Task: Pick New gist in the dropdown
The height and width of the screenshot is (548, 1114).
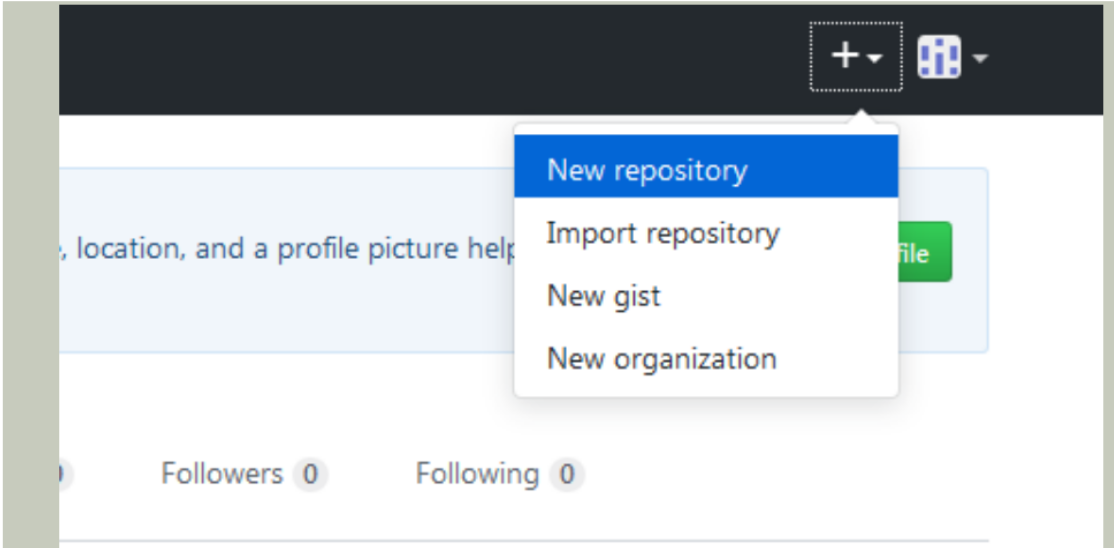Action: (604, 296)
